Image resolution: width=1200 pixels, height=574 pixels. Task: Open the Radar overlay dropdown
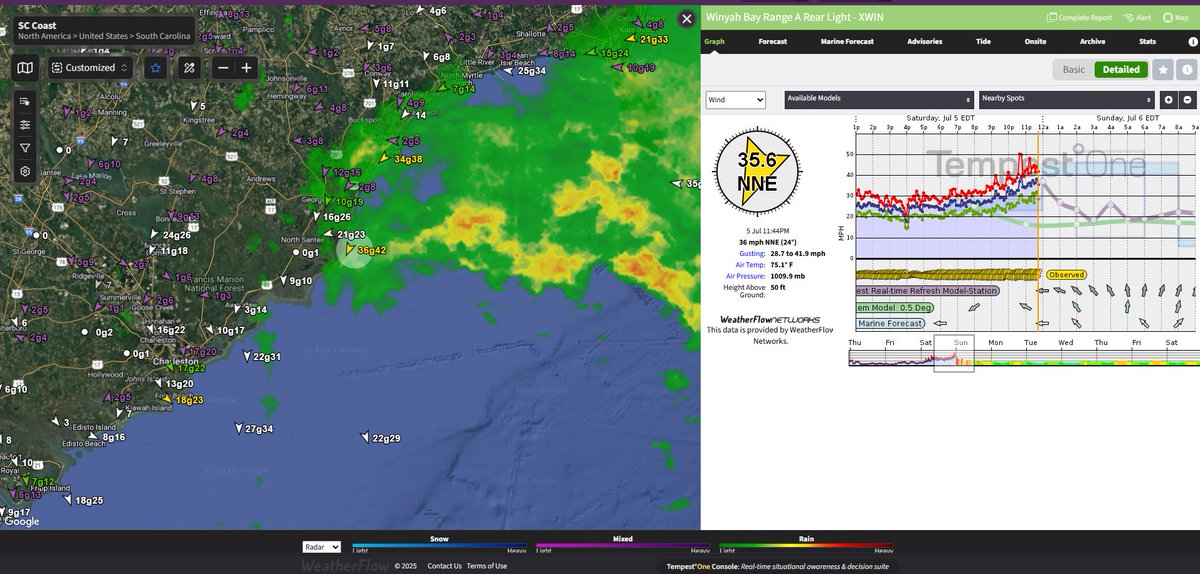[322, 547]
